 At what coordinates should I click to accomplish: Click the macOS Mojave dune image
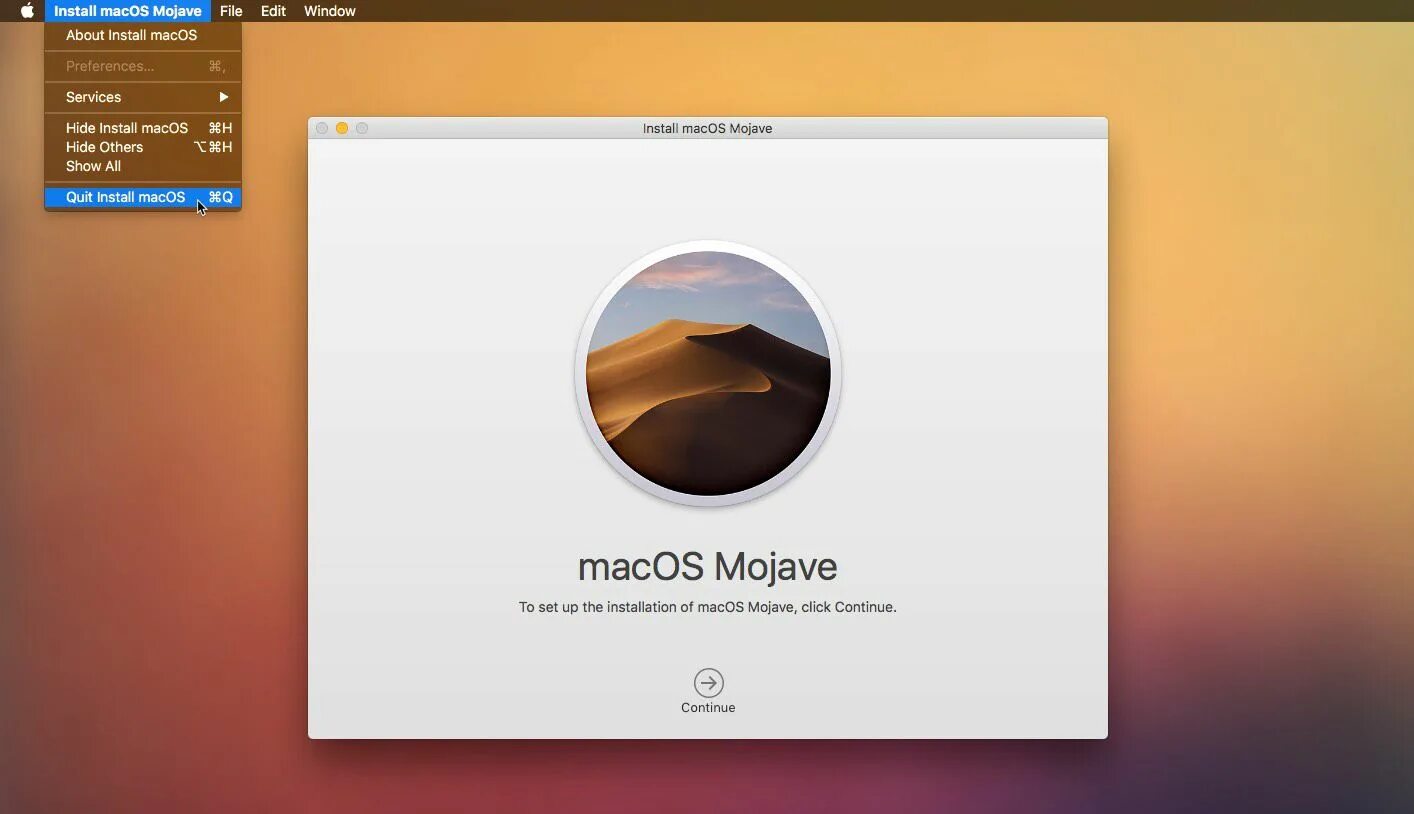(x=708, y=373)
